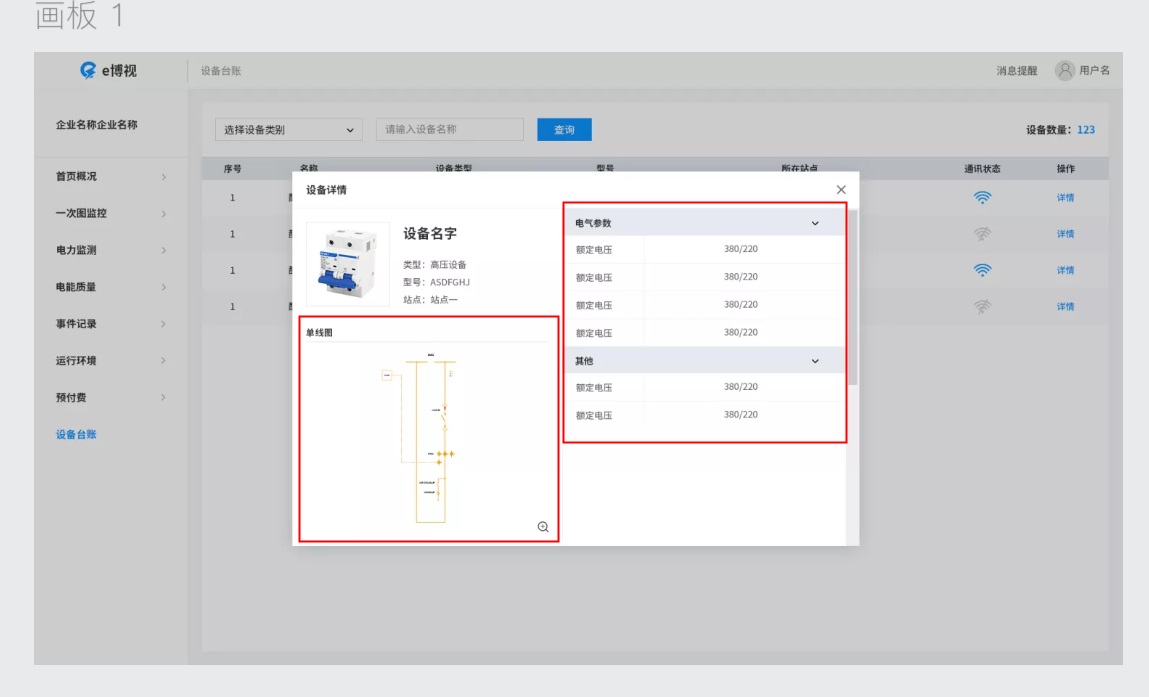Open 电力监测 in sidebar
The height and width of the screenshot is (697, 1149).
click(110, 250)
